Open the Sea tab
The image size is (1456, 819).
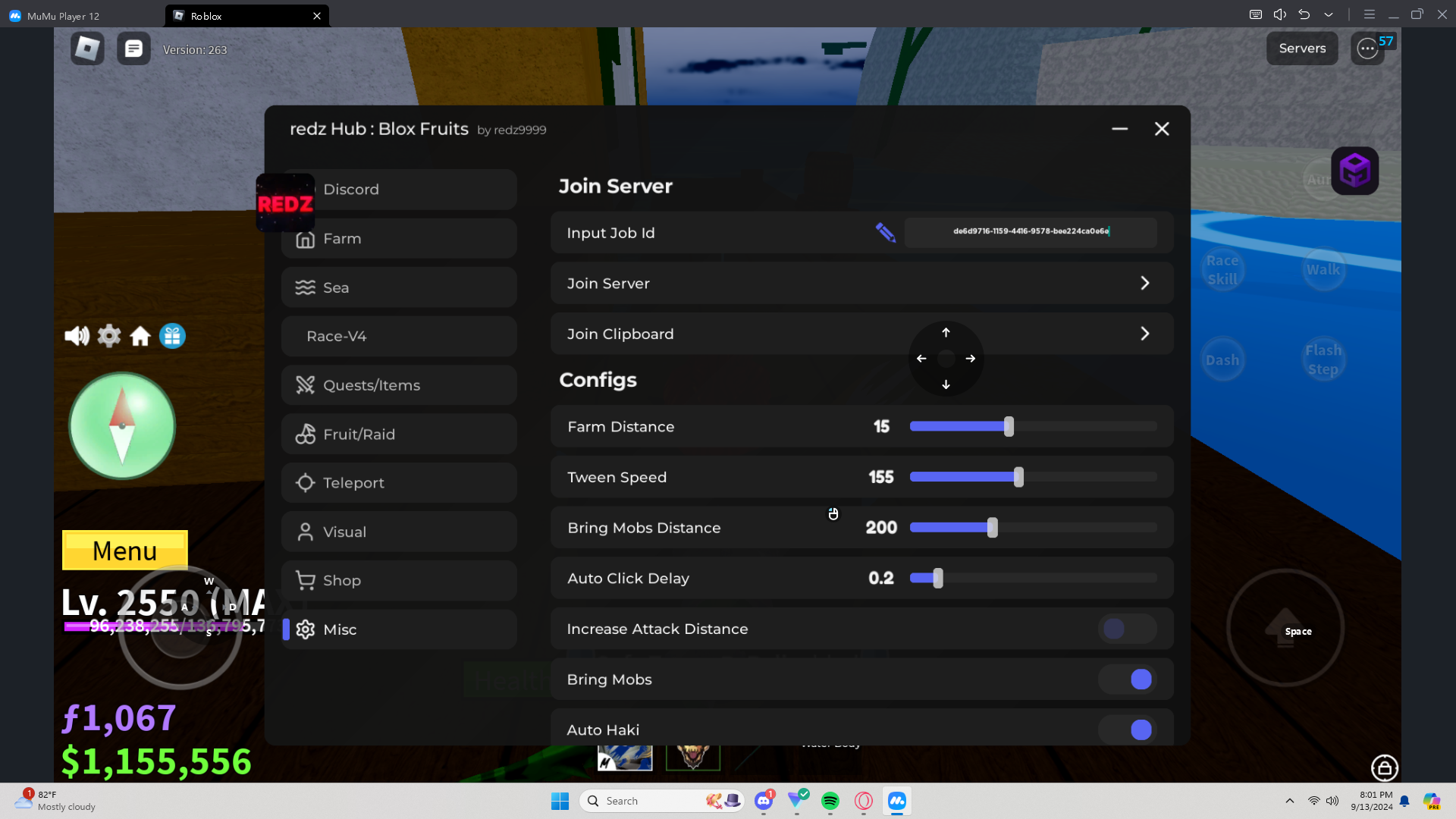400,287
